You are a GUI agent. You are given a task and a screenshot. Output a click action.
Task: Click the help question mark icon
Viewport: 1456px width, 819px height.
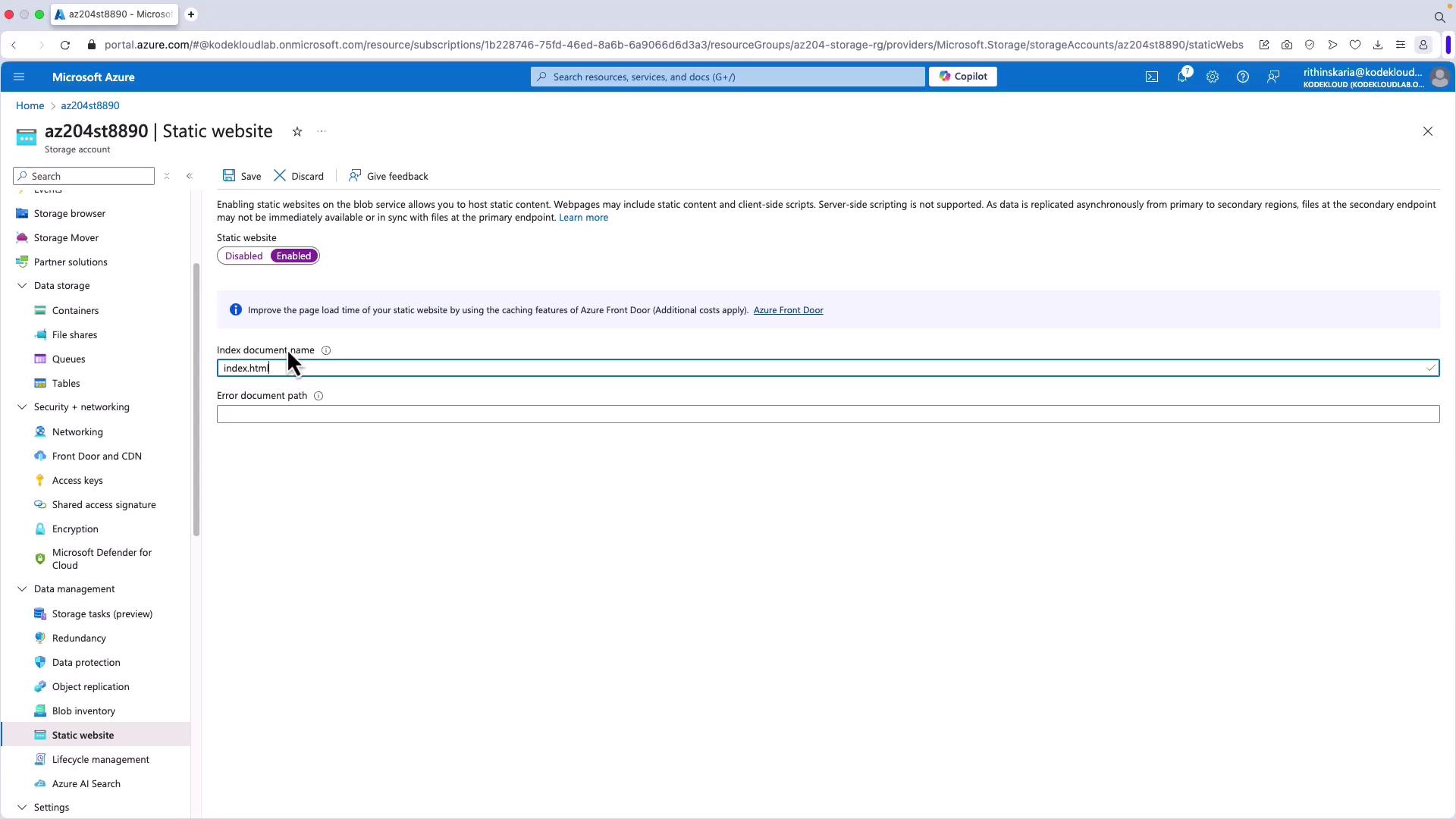[1242, 77]
